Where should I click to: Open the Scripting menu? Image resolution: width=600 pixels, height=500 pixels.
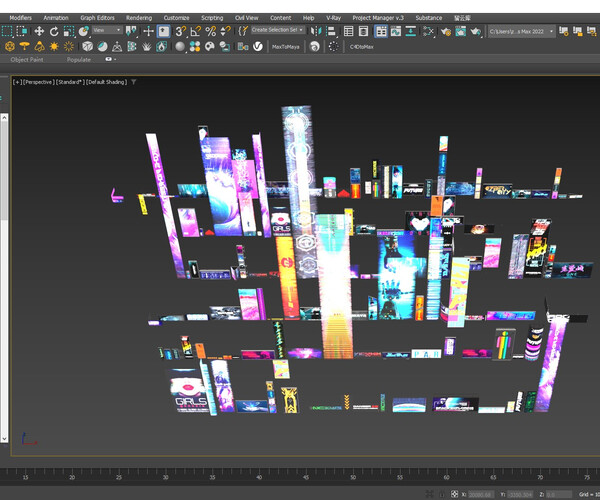(212, 18)
